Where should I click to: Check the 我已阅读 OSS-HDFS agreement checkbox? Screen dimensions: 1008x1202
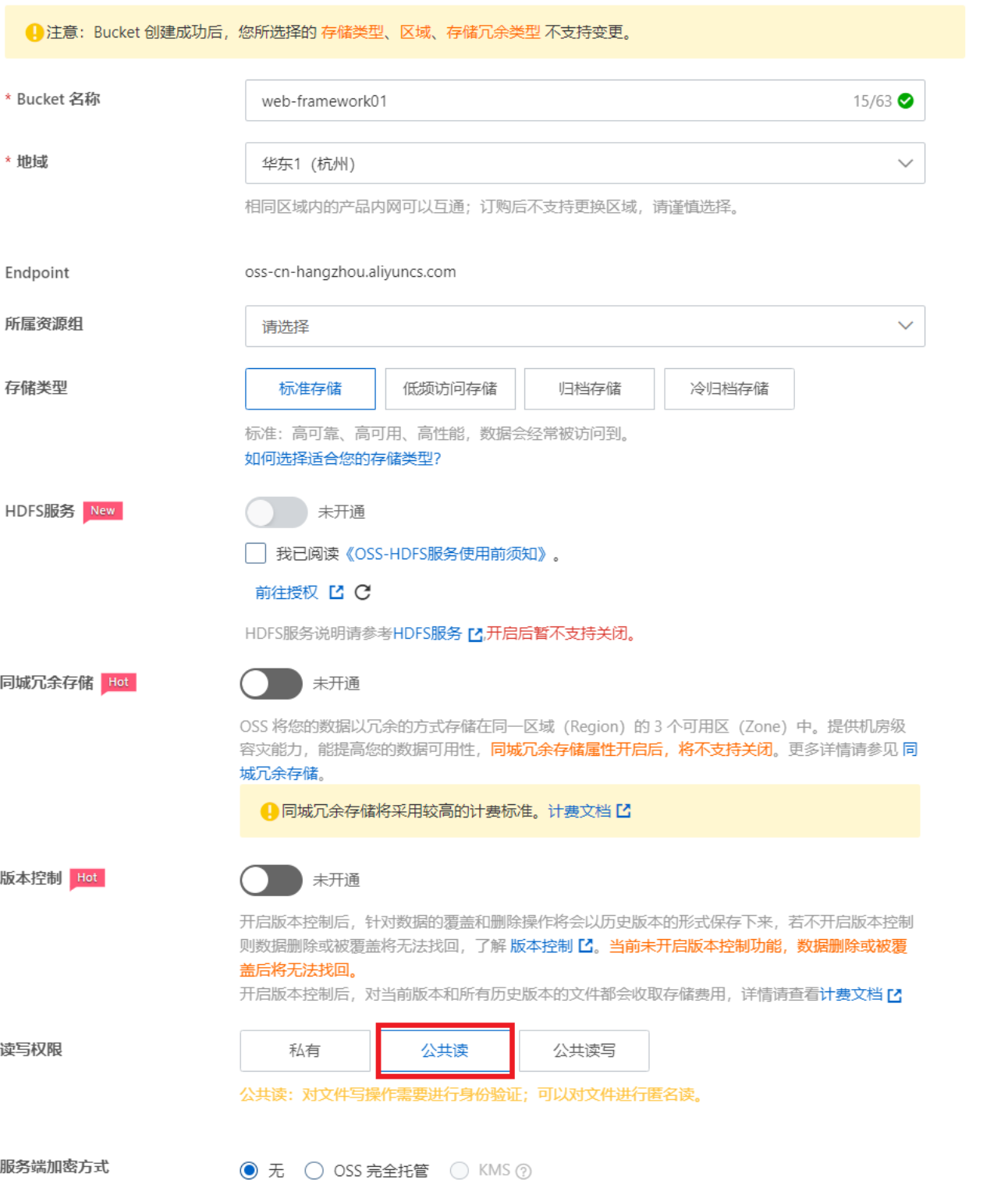point(255,553)
